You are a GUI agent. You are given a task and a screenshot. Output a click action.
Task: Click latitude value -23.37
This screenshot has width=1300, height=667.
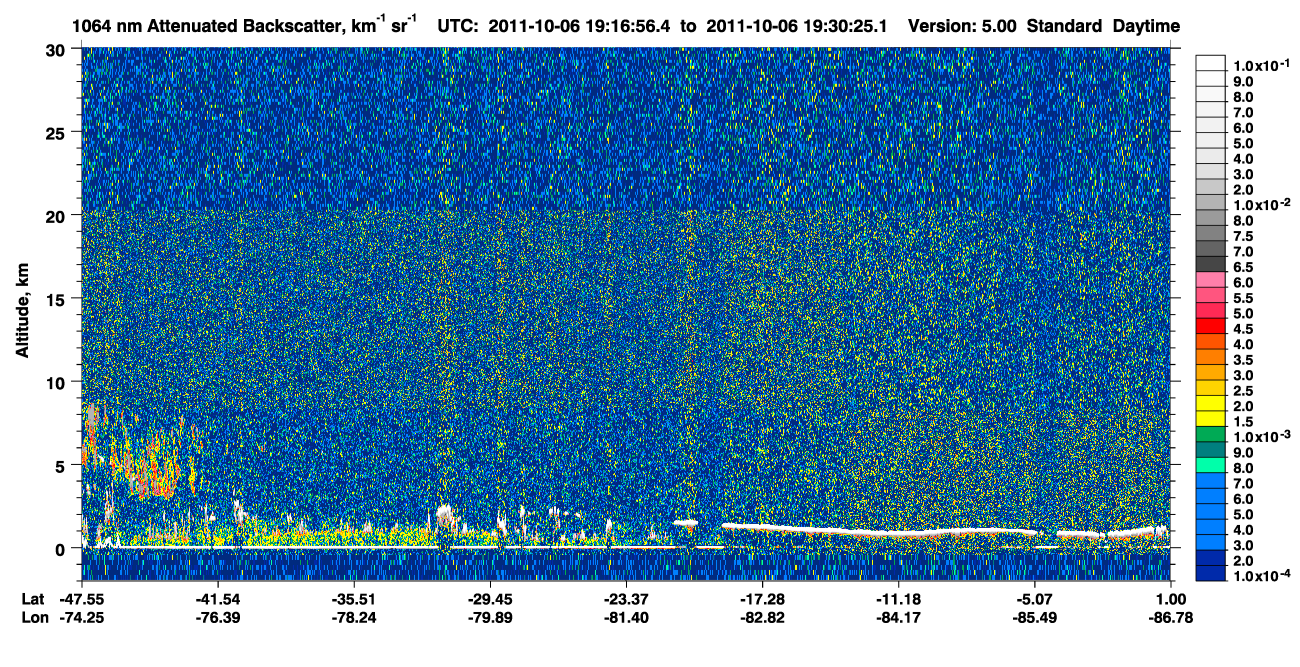pyautogui.click(x=625, y=599)
